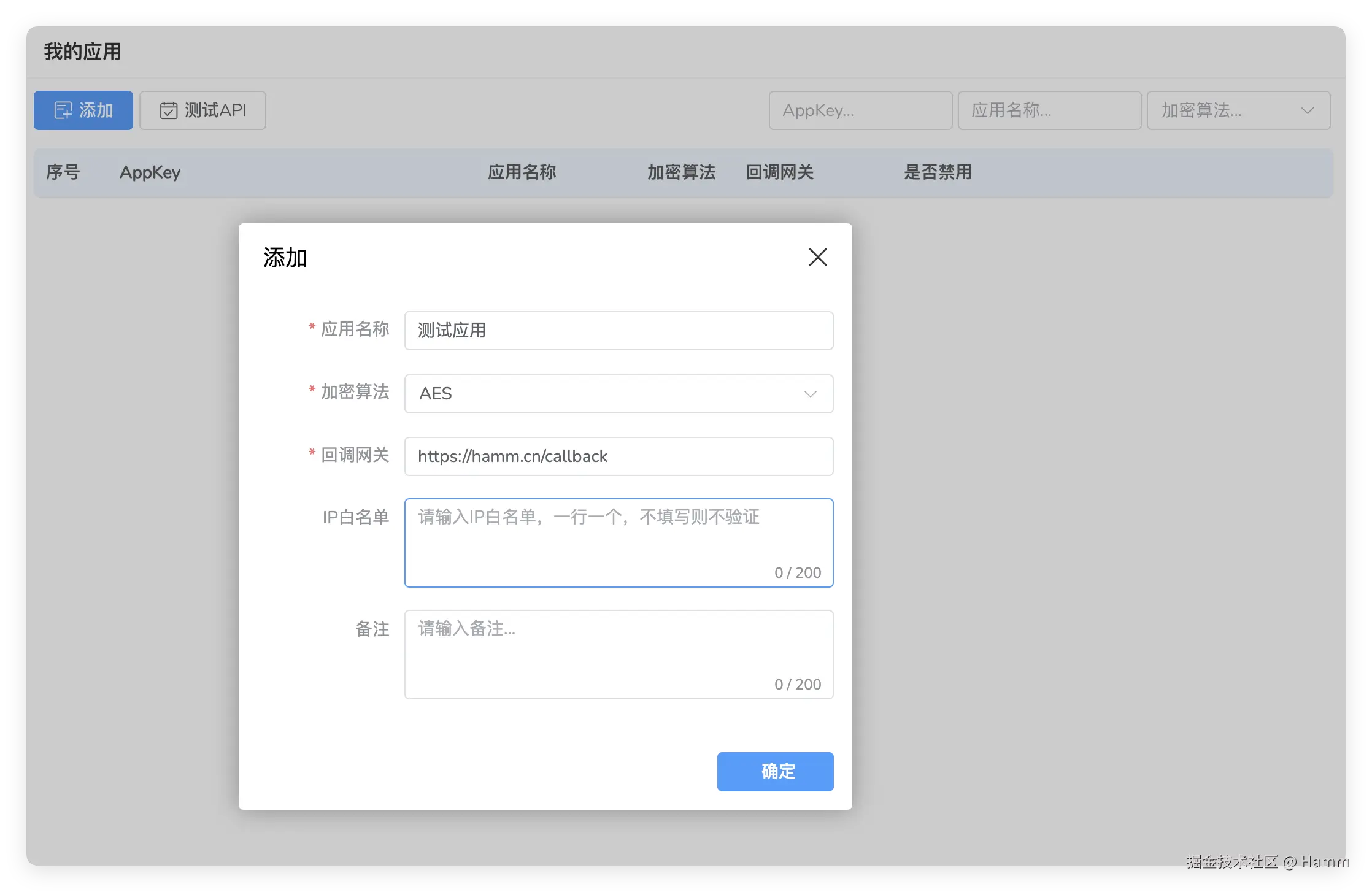1372x892 pixels.
Task: Click the X icon to close the dialog
Action: tap(817, 257)
